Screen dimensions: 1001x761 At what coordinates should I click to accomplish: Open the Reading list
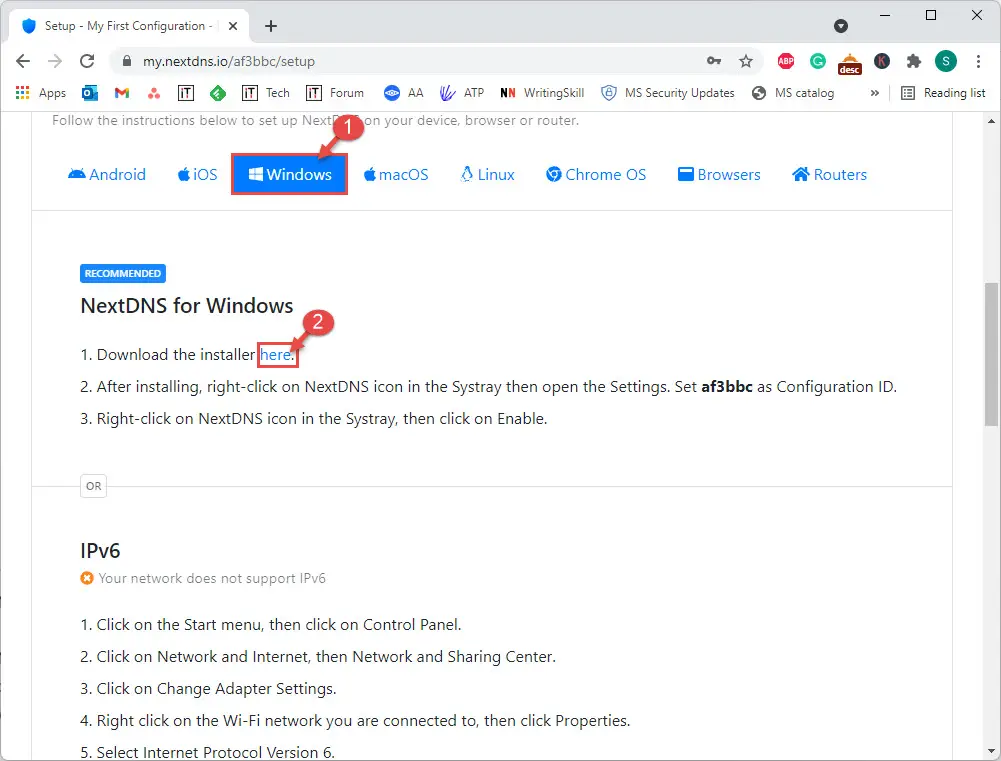(x=944, y=93)
